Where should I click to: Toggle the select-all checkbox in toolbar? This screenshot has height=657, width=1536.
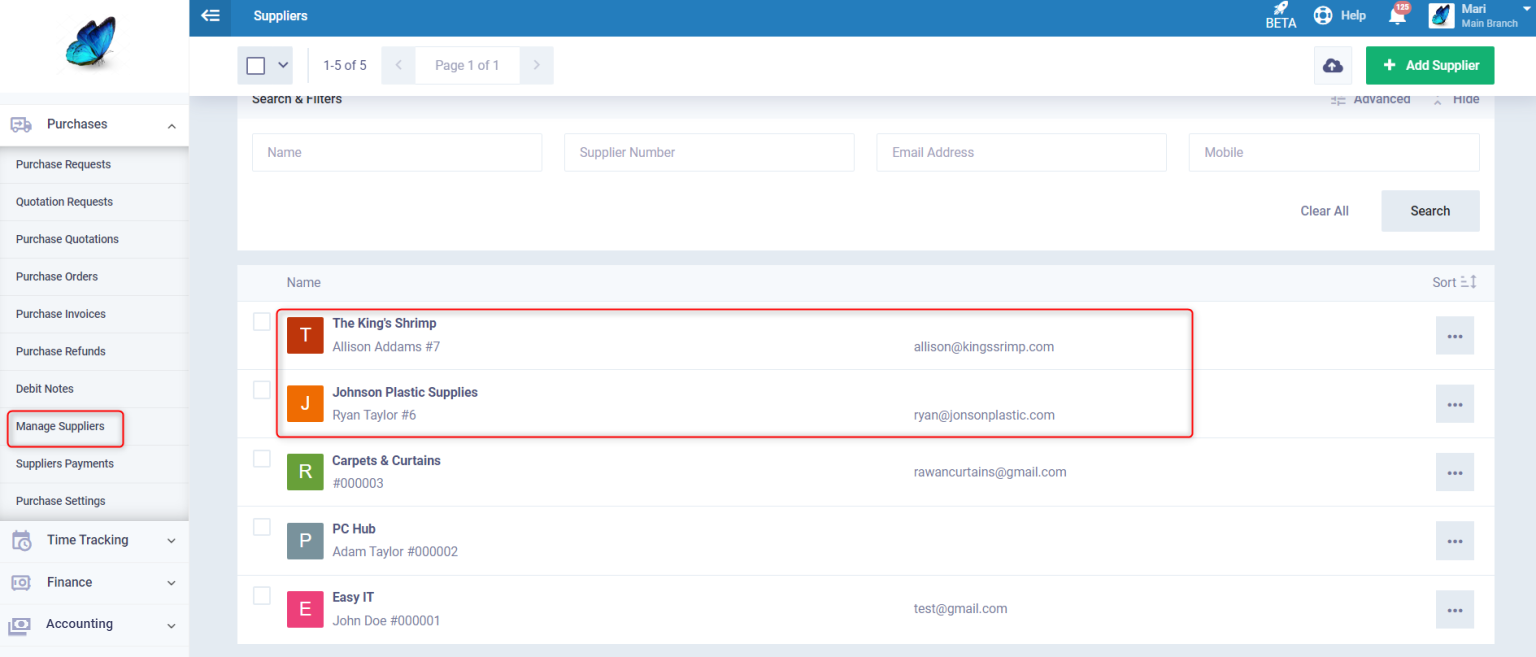256,65
